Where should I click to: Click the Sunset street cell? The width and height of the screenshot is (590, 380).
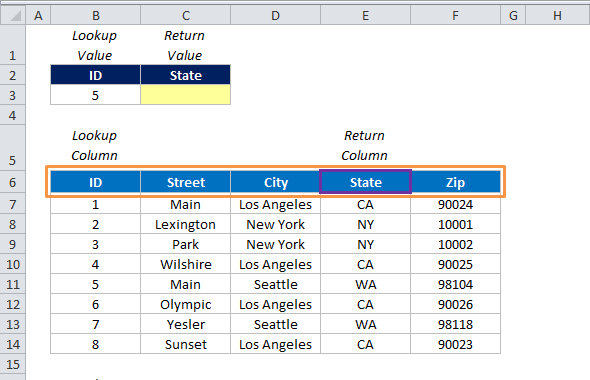tap(186, 344)
